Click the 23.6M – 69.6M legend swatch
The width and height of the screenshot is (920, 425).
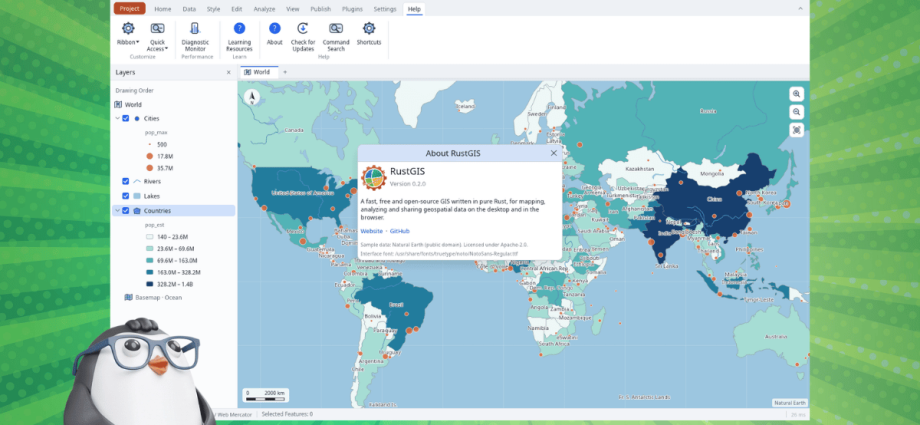click(x=149, y=248)
